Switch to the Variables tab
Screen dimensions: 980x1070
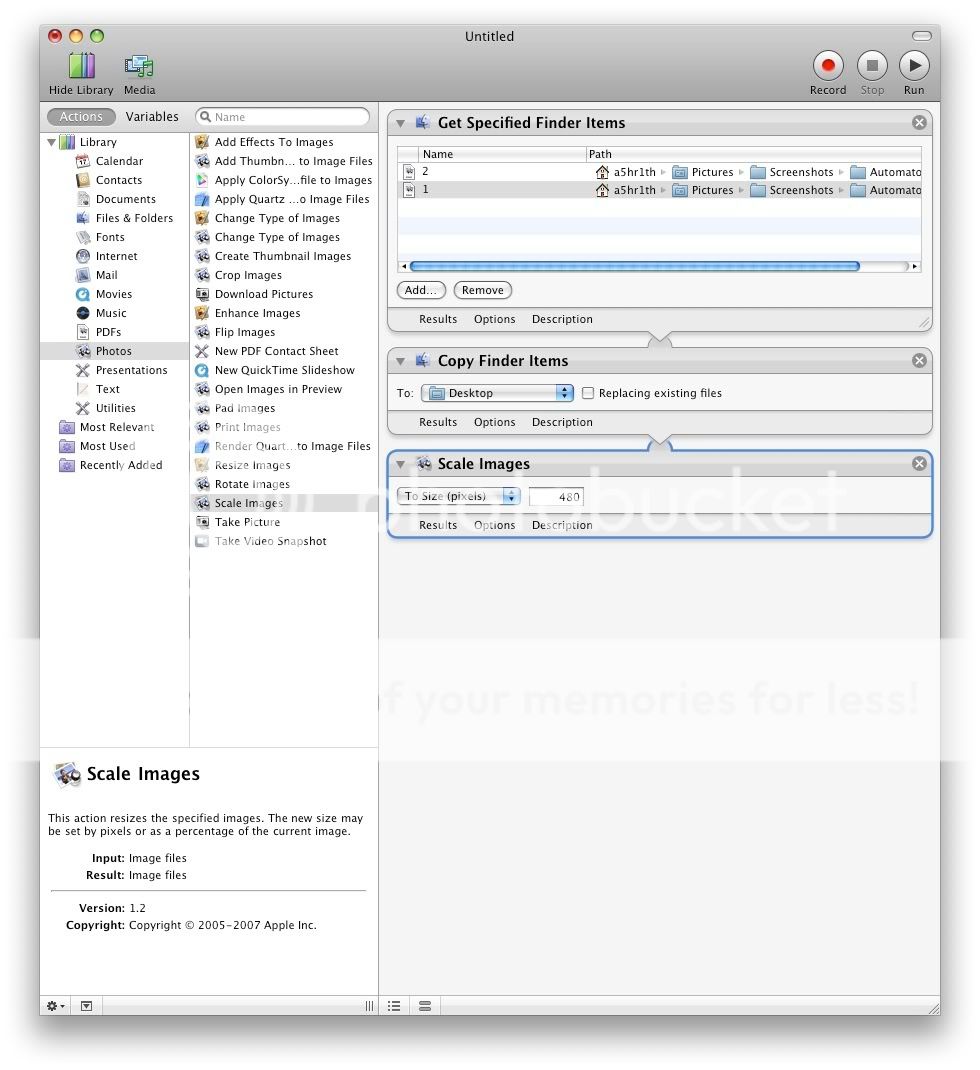tap(152, 117)
